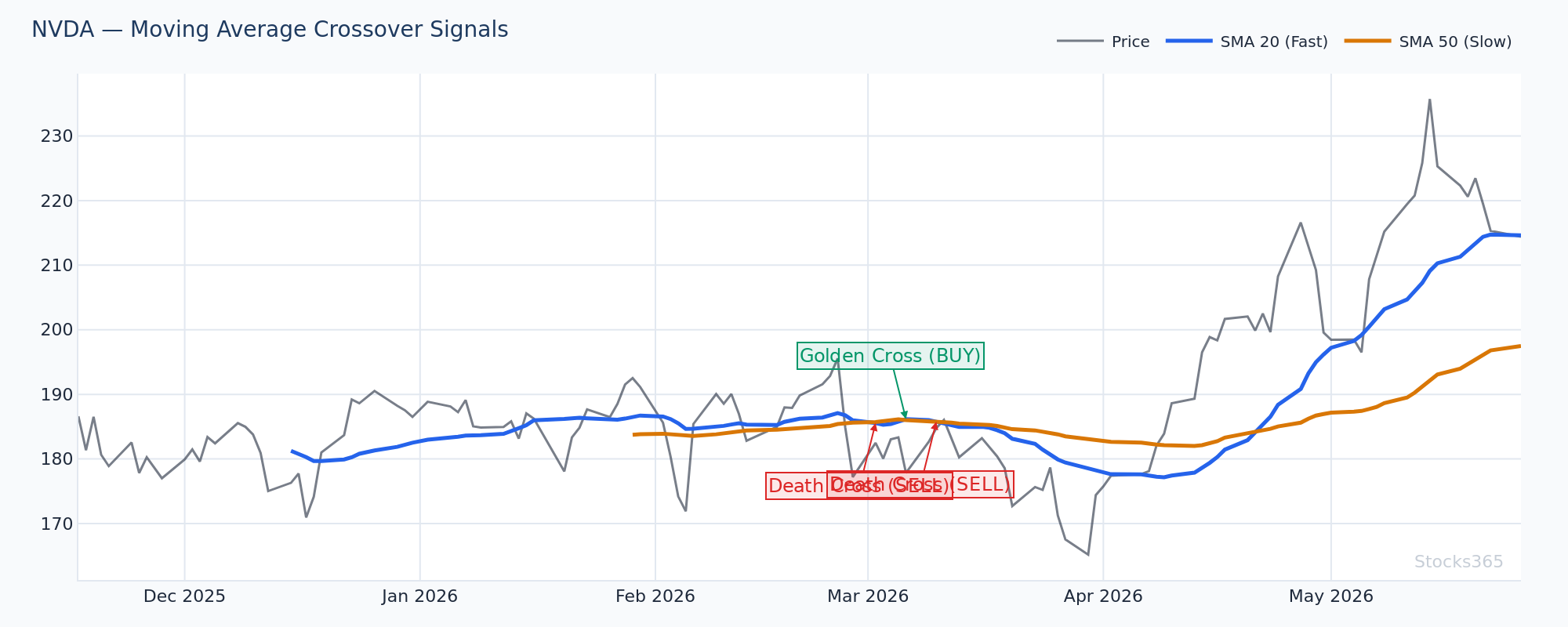This screenshot has height=627, width=1568.
Task: Select the Mar 2026 x-axis label
Action: coord(868,596)
